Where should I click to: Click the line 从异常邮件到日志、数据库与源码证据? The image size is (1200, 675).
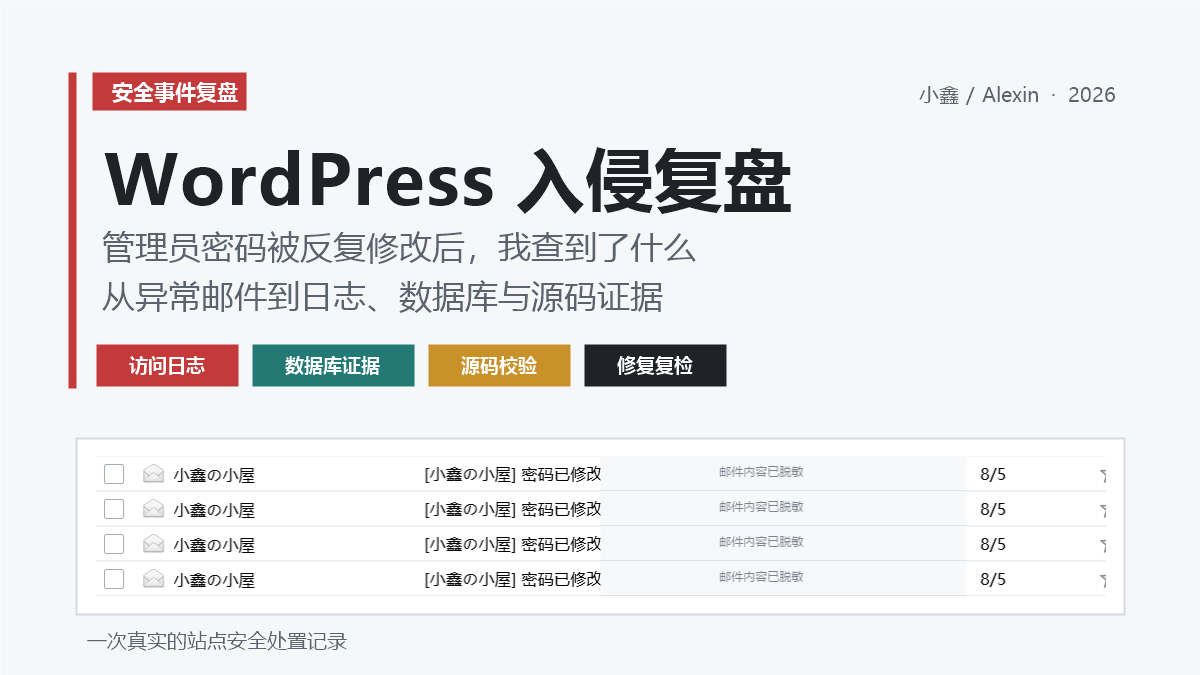pyautogui.click(x=383, y=297)
